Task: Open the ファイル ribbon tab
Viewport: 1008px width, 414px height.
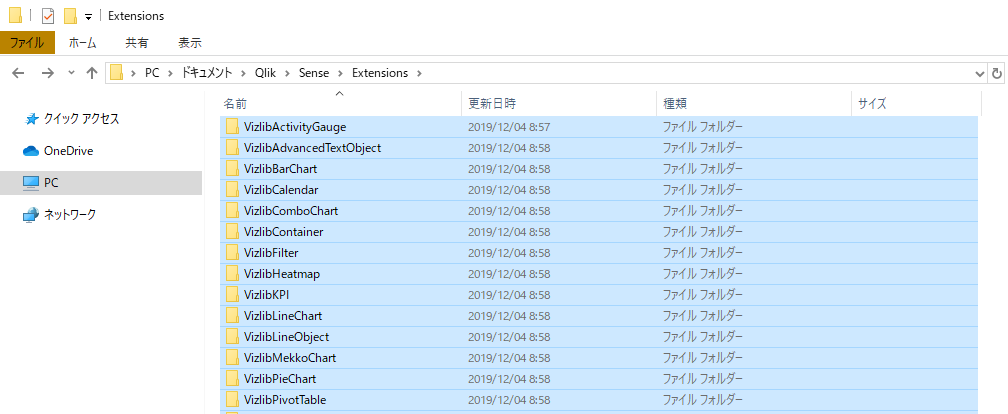Action: pyautogui.click(x=27, y=43)
